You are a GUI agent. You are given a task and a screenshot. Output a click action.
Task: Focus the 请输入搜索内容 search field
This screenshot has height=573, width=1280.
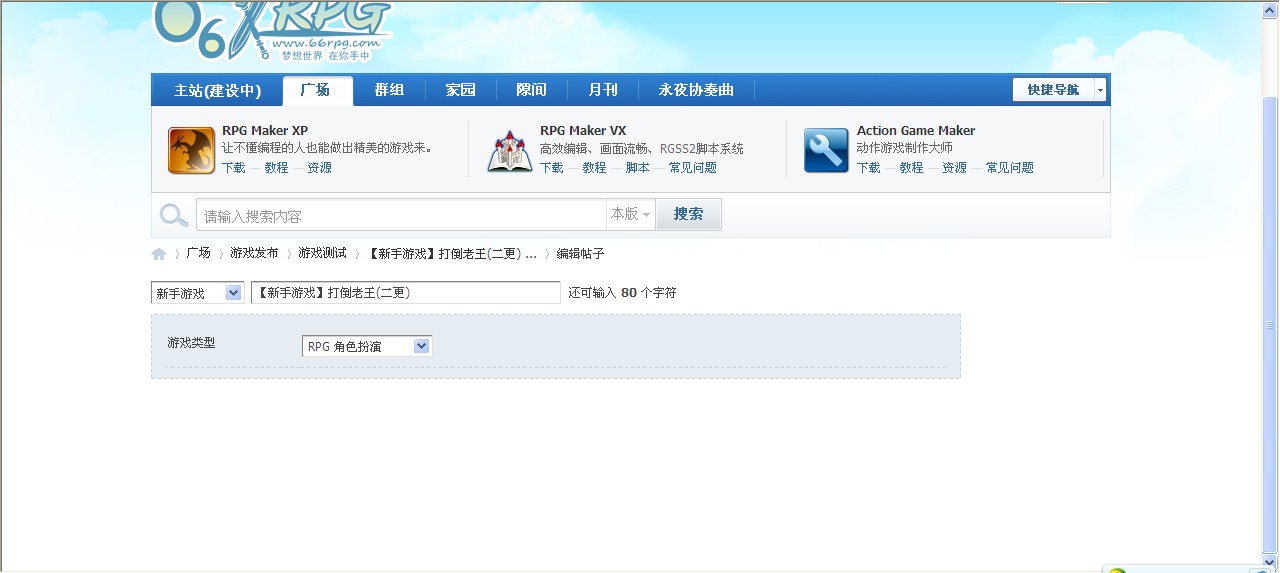(x=401, y=215)
